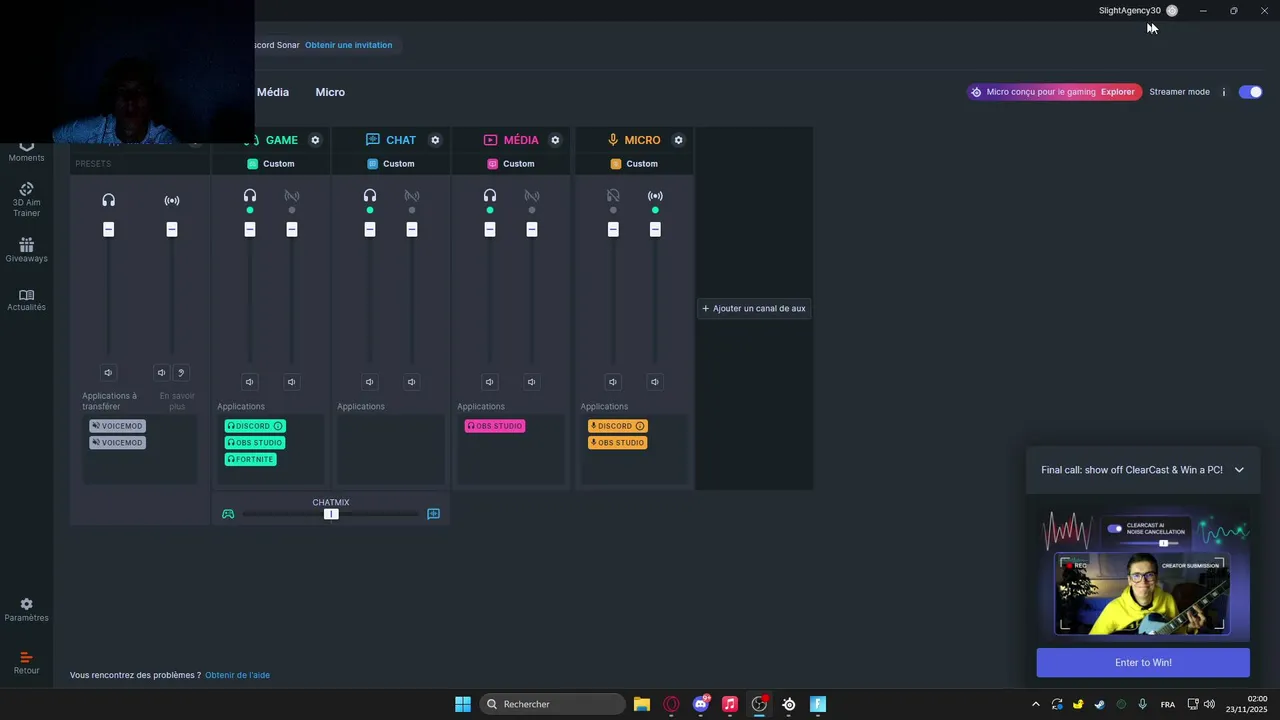This screenshot has width=1280, height=720.
Task: Open MICRO Custom preset dropdown
Action: [x=634, y=164]
